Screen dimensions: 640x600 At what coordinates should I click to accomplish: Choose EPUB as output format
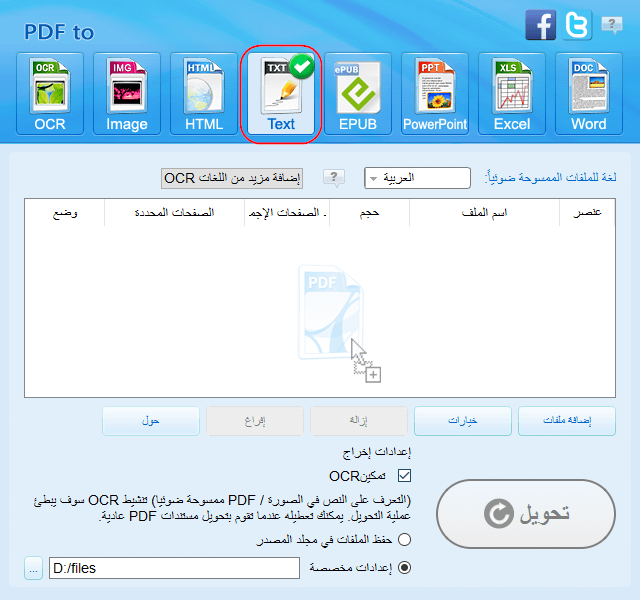click(x=358, y=94)
